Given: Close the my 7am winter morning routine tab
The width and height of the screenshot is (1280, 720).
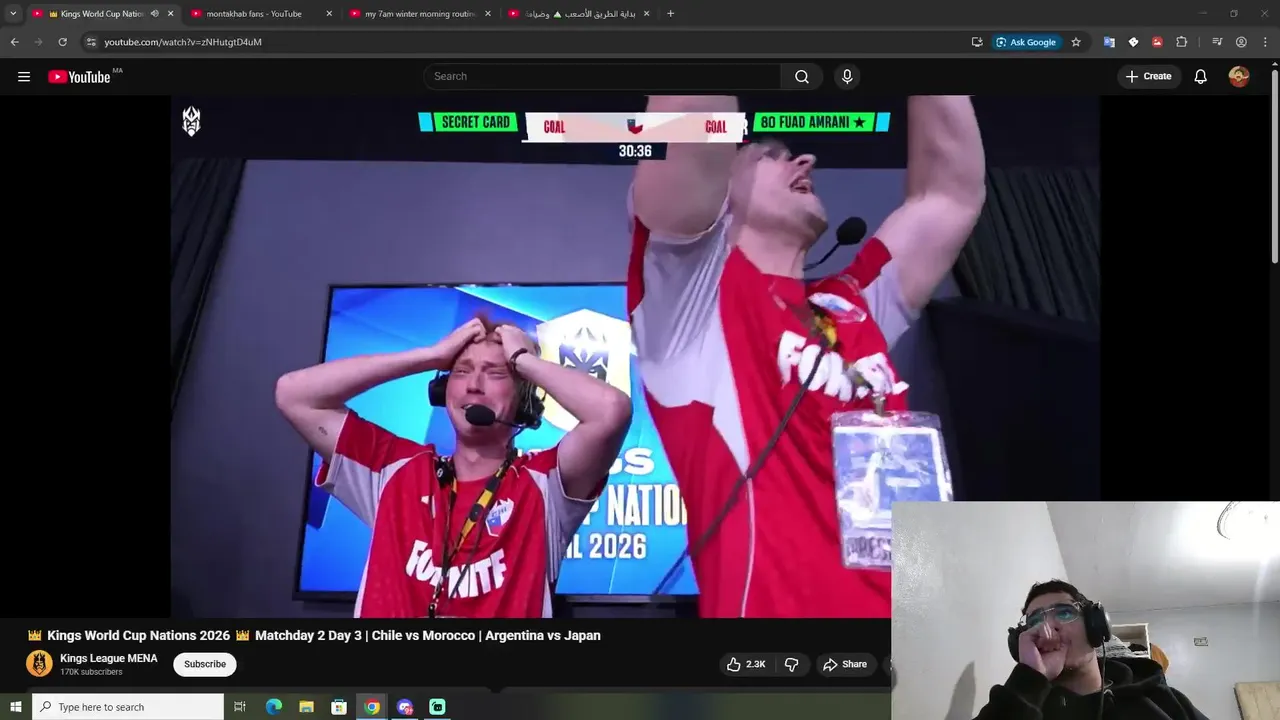Looking at the screenshot, I should [x=488, y=14].
